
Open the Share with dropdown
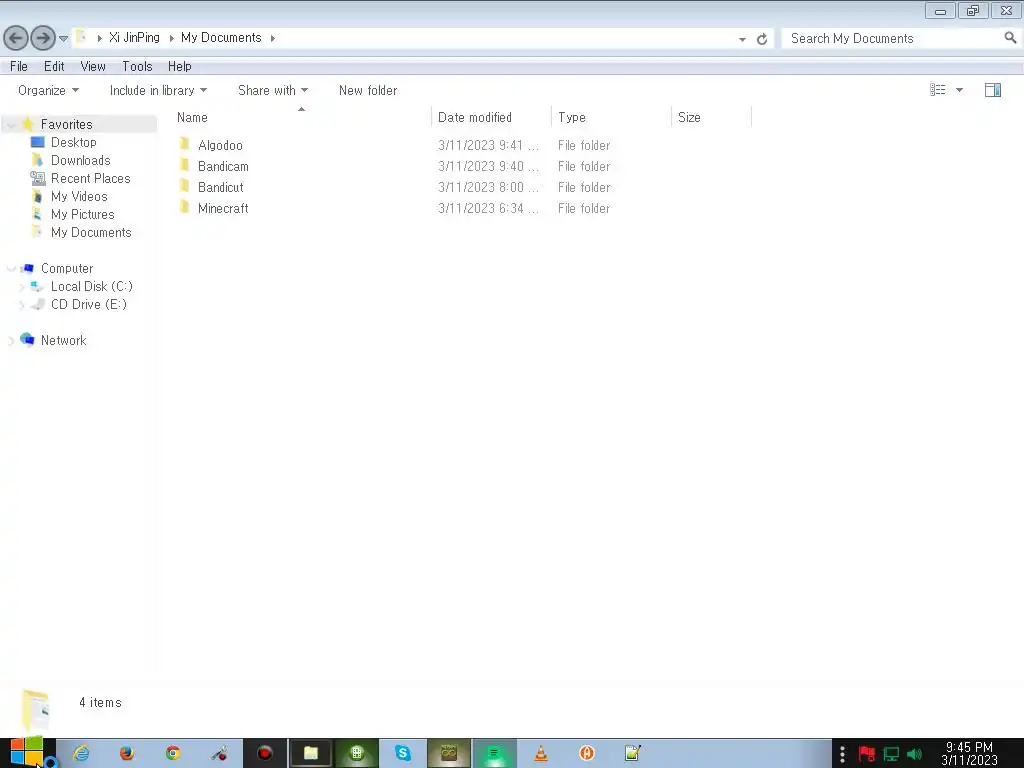pos(273,90)
